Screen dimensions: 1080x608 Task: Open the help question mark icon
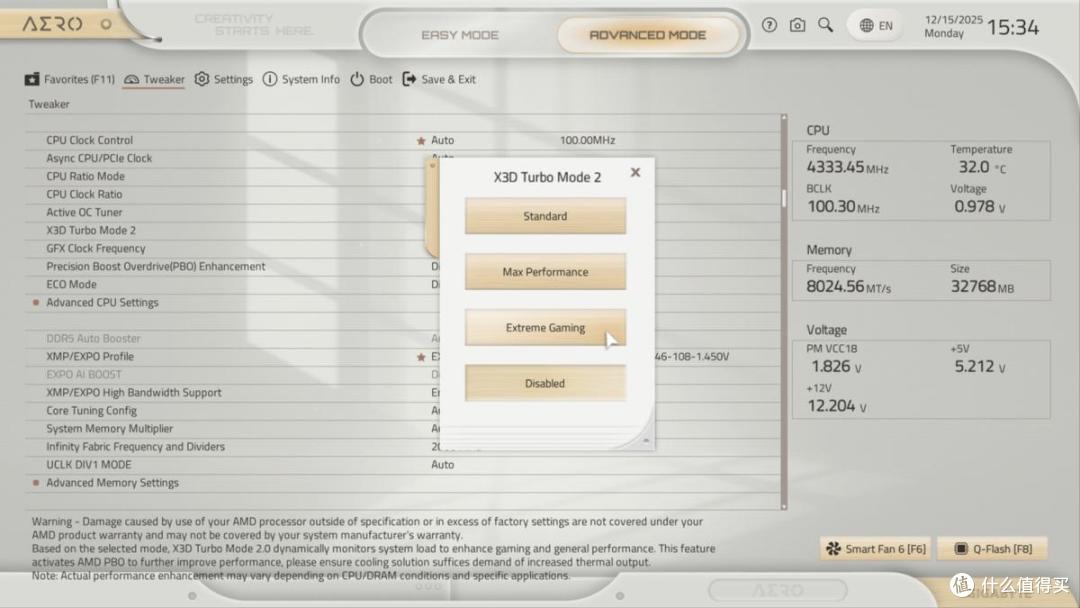click(769, 25)
